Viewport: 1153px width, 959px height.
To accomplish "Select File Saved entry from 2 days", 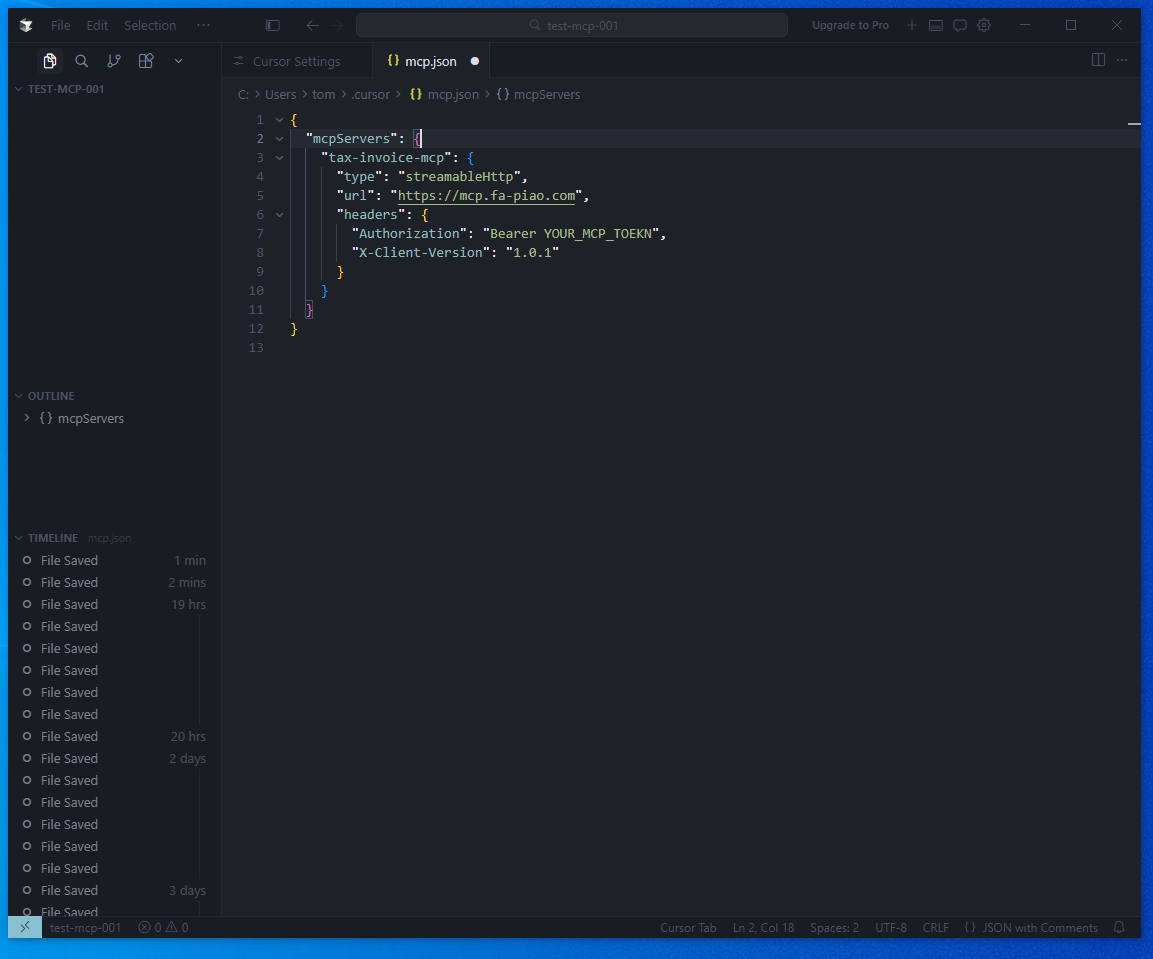I will point(114,758).
